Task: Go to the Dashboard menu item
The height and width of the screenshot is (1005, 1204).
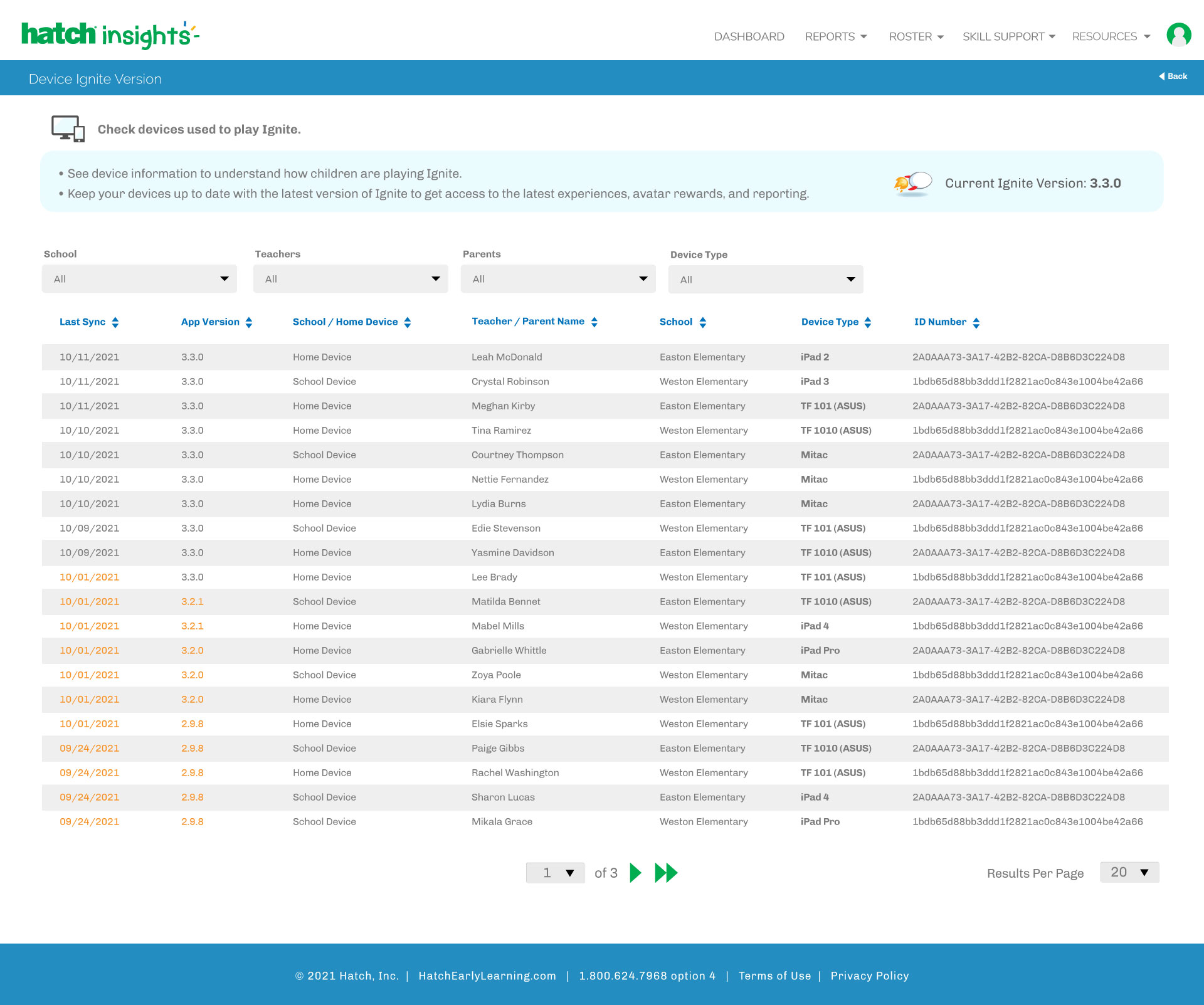Action: tap(749, 36)
